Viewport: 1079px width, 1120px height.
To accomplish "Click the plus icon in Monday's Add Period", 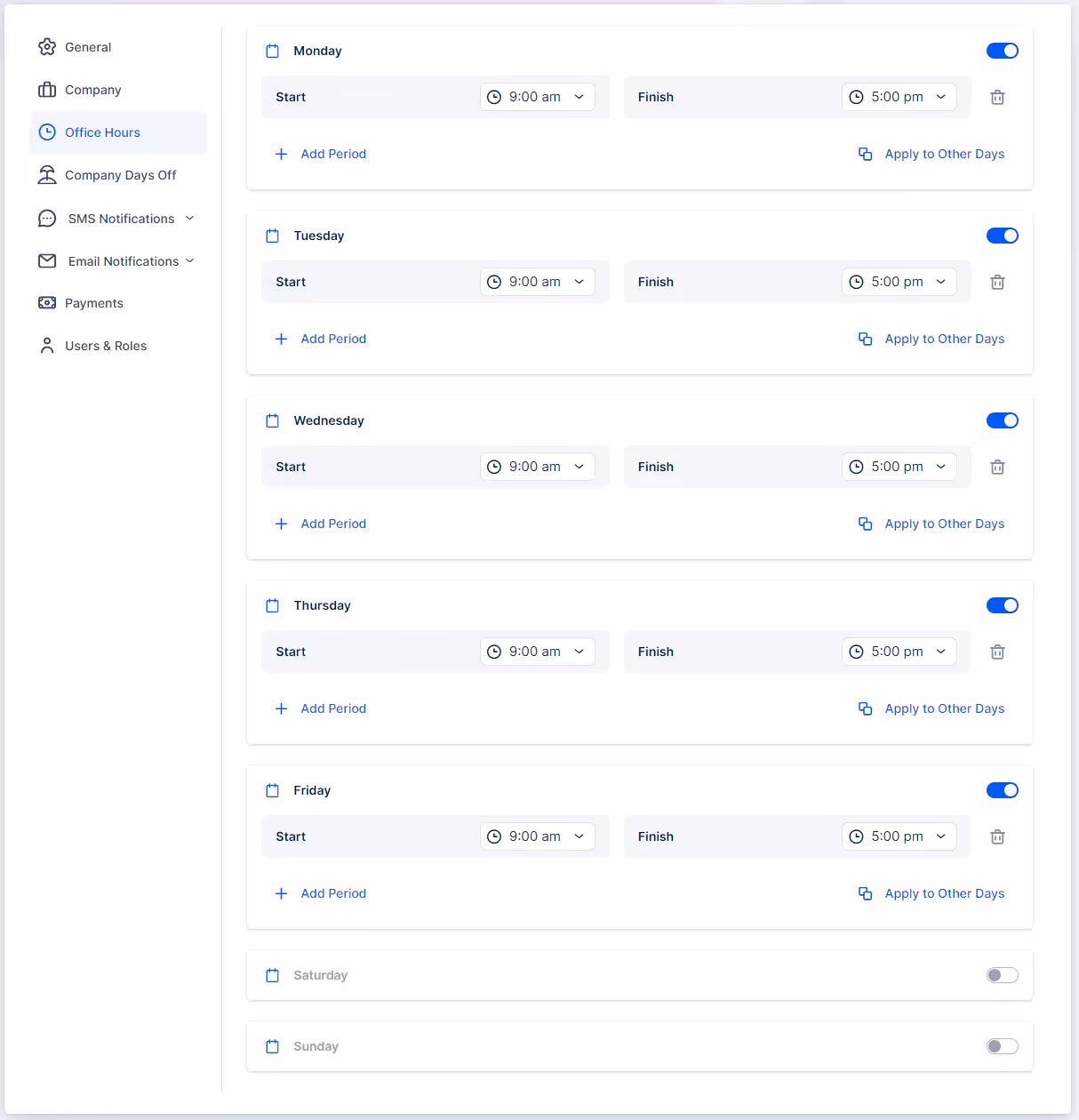I will click(x=281, y=154).
